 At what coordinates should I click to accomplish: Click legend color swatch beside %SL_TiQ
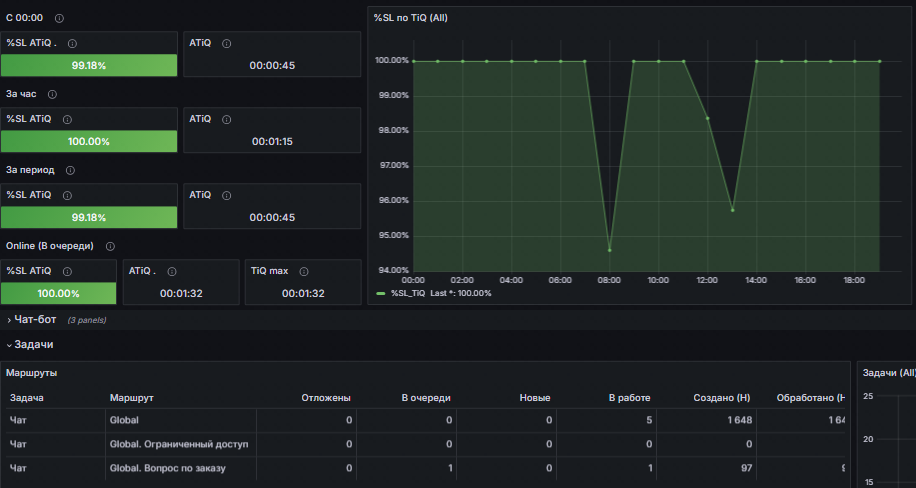point(381,293)
